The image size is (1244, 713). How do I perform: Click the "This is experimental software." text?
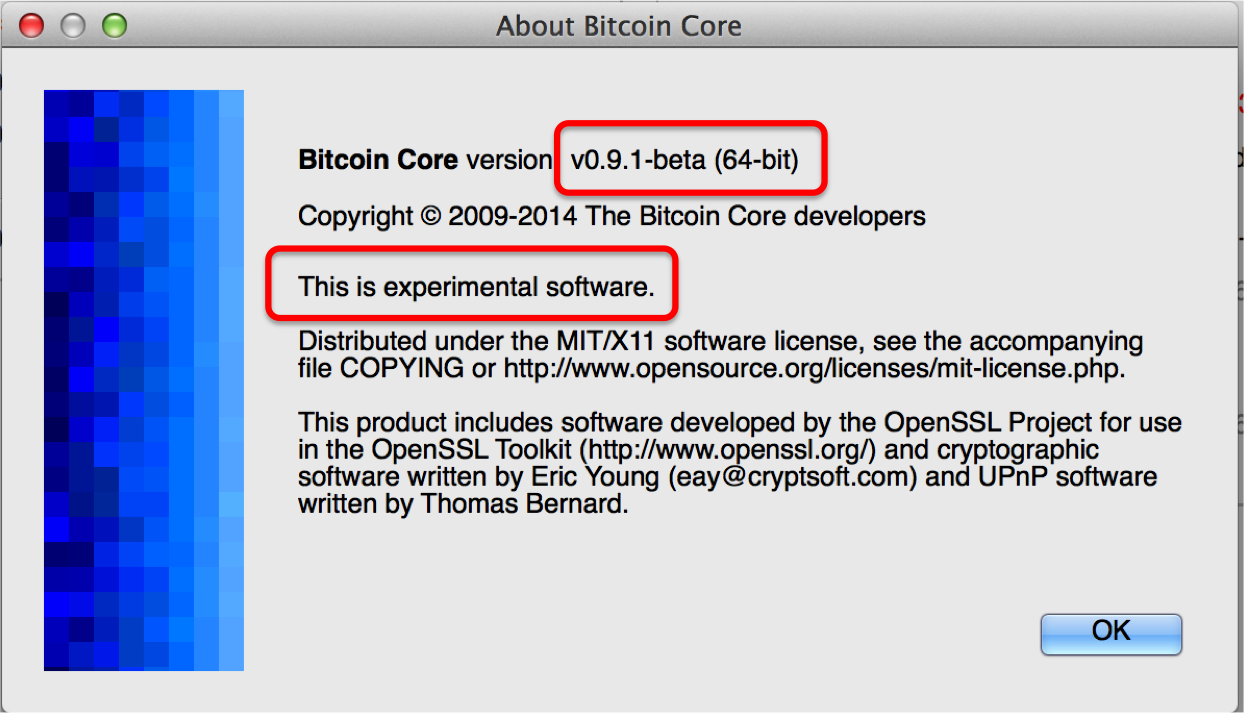coord(476,288)
